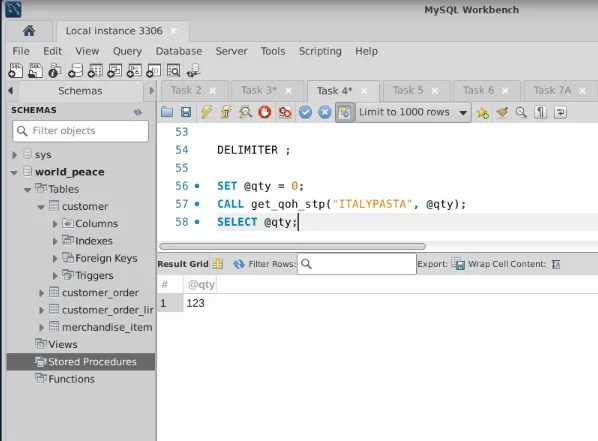Create new view icon in main toolbar
The height and width of the screenshot is (441, 598).
[114, 71]
